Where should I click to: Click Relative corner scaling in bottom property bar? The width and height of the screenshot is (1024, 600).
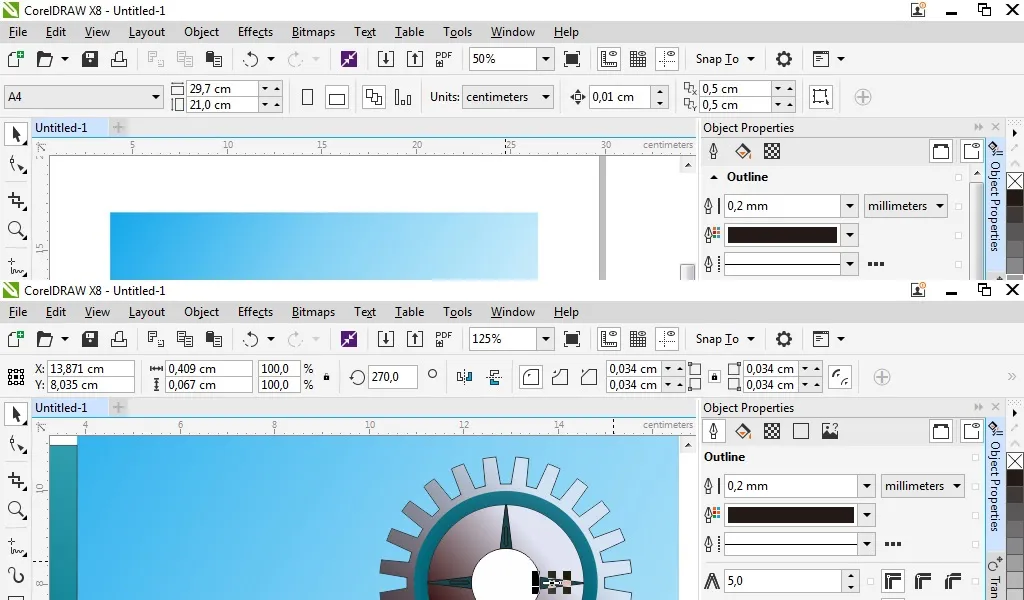pyautogui.click(x=840, y=377)
